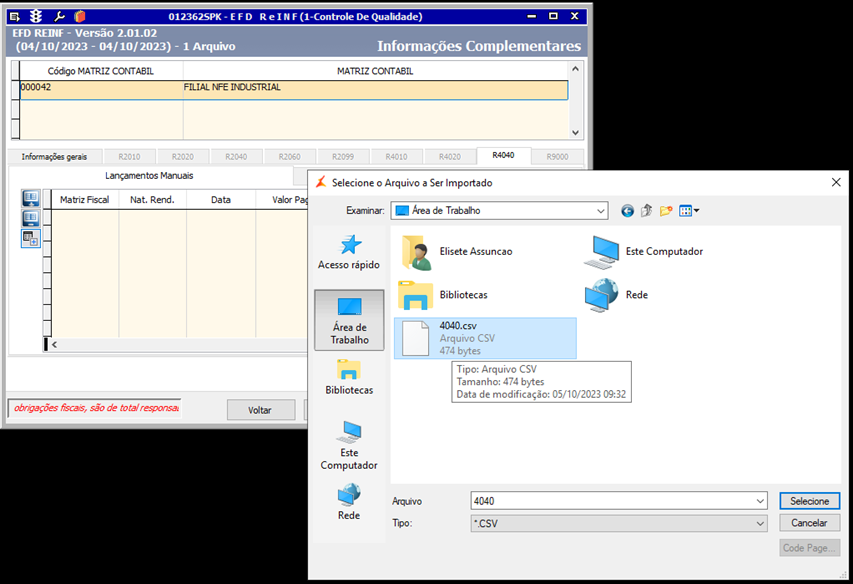Select Este Computador in places sidebar

(349, 445)
